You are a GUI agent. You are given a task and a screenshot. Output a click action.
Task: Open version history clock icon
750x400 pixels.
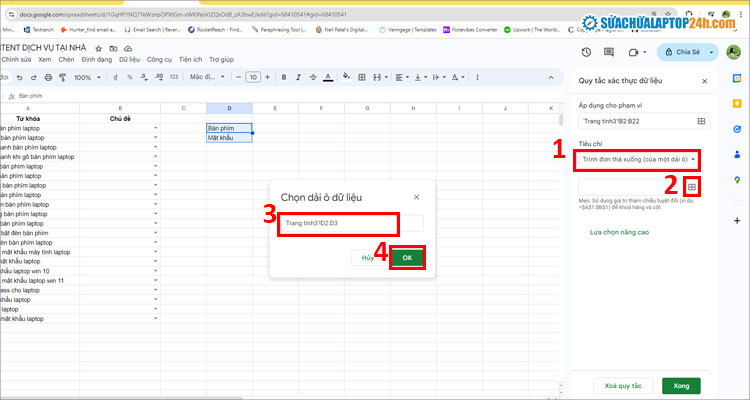tap(586, 52)
